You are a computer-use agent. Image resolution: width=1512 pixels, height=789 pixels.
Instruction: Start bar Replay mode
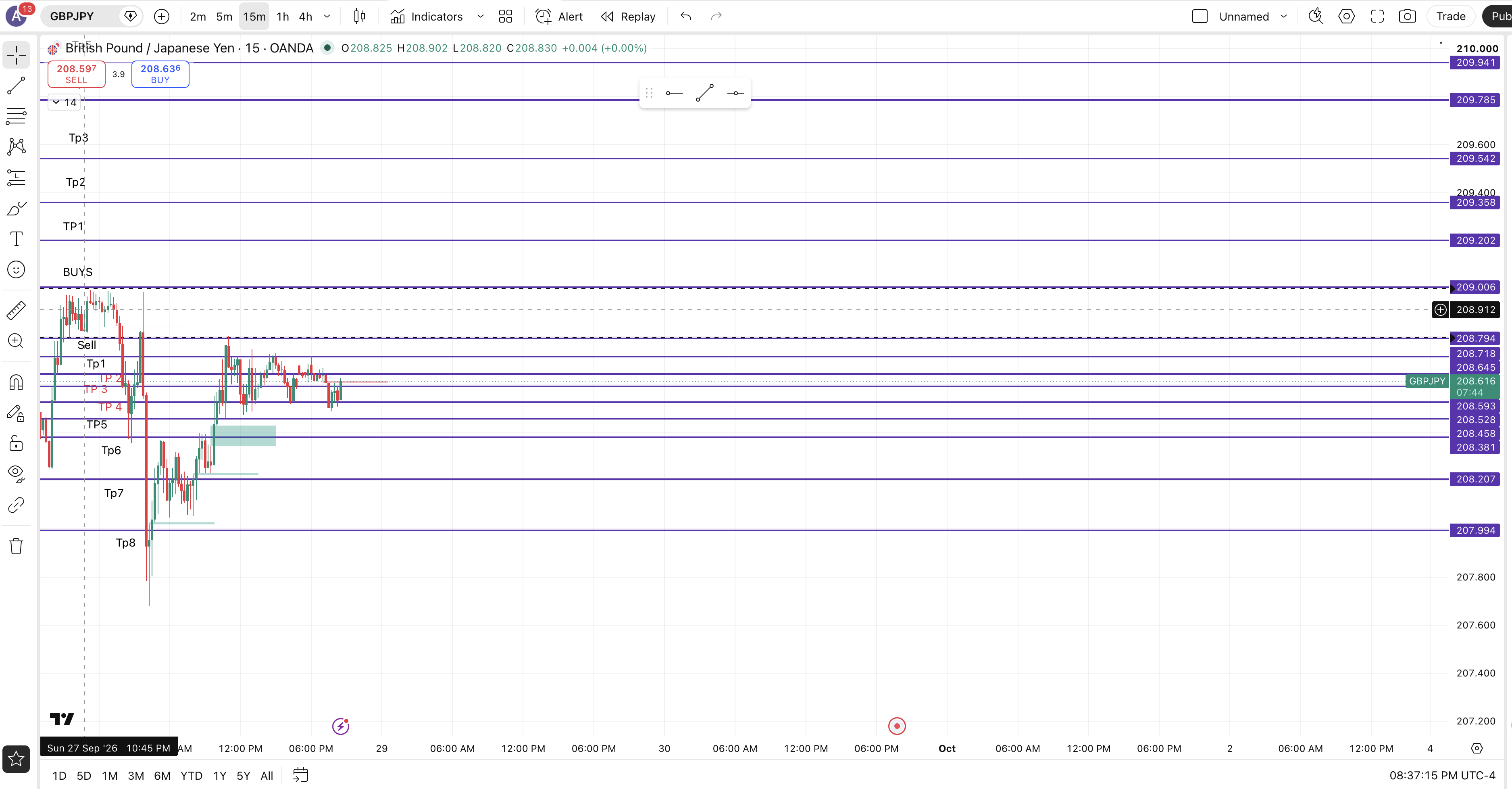point(628,17)
